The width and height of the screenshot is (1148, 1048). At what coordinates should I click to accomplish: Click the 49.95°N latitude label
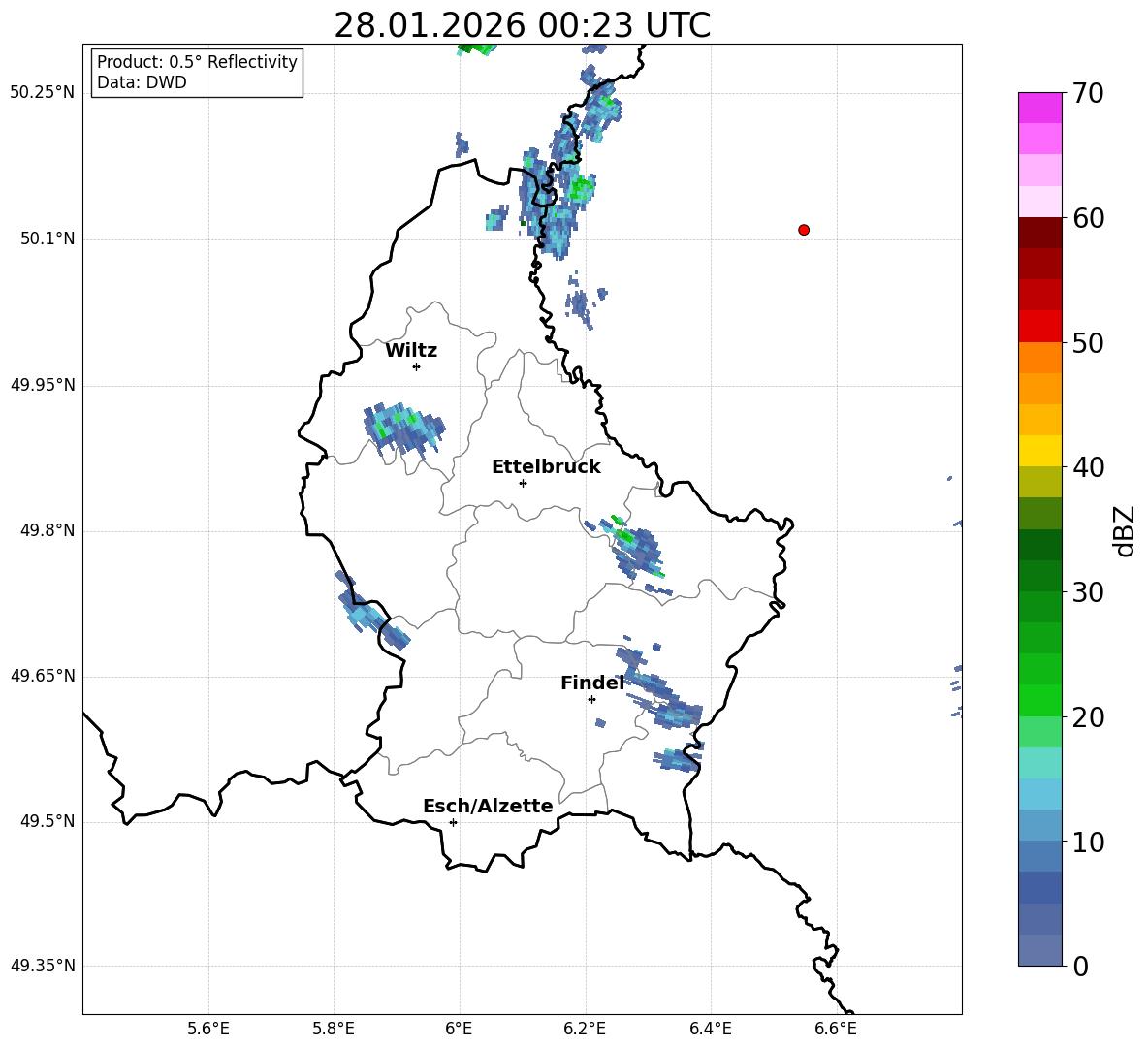43,385
